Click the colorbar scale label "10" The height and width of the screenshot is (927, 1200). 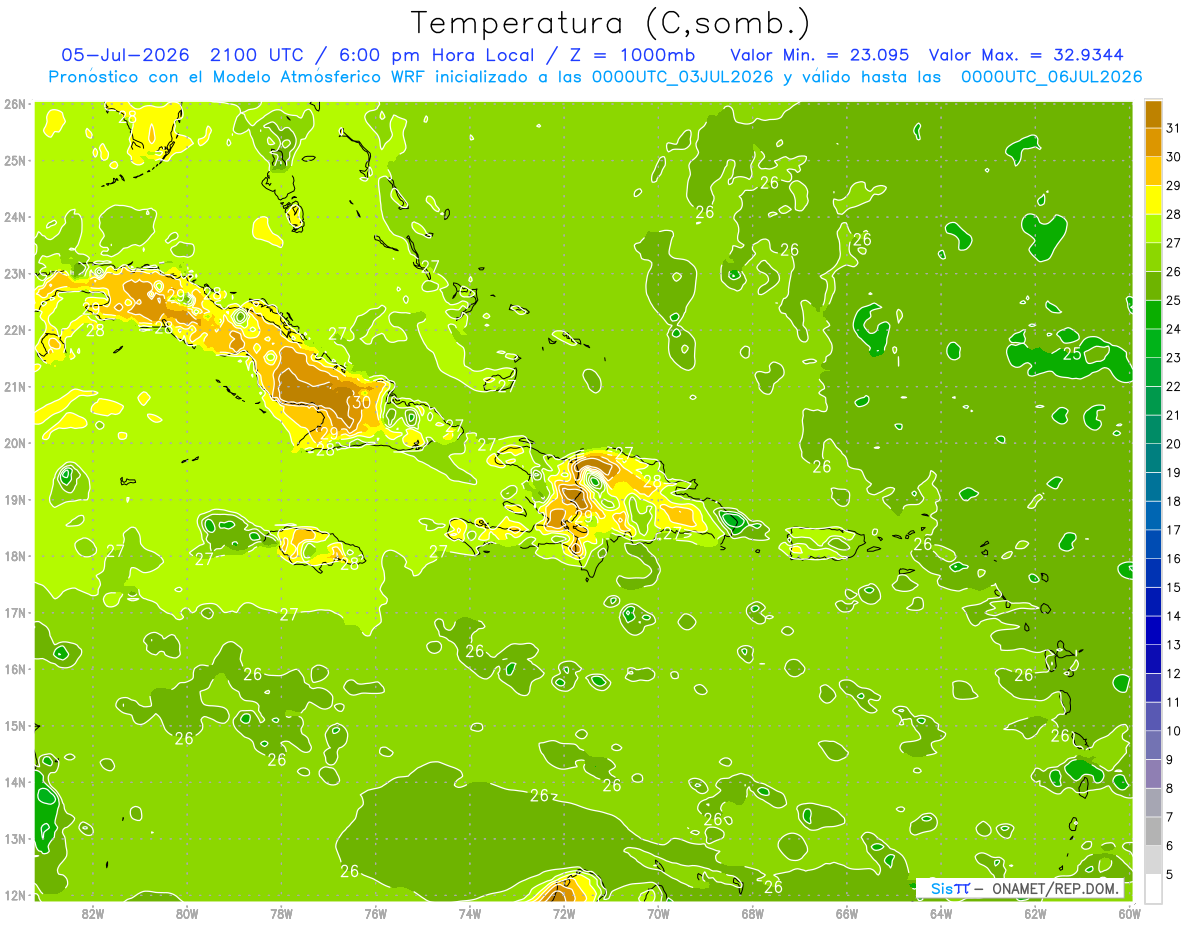click(x=1173, y=731)
